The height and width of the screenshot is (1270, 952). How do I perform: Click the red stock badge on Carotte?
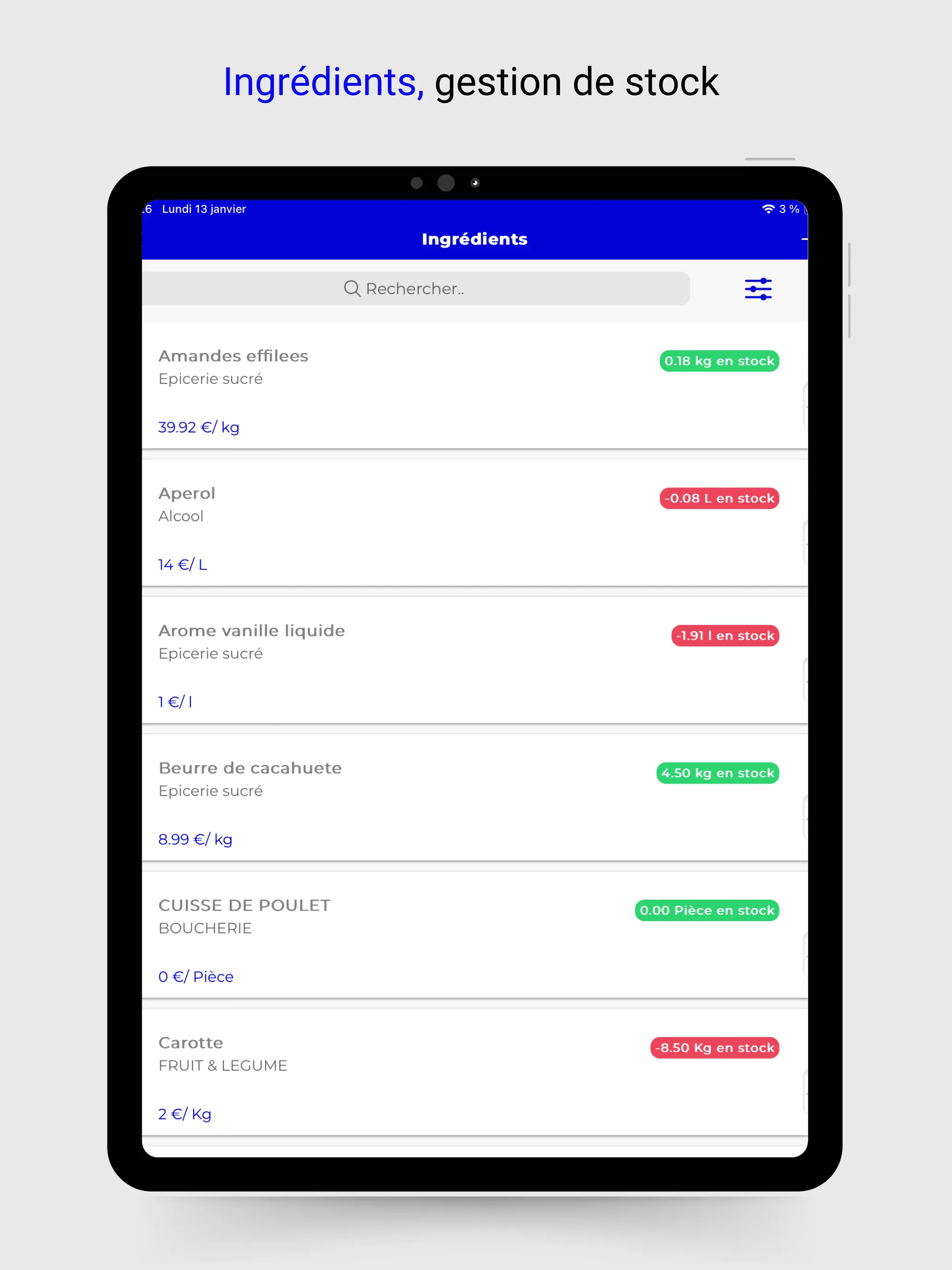pos(715,1047)
